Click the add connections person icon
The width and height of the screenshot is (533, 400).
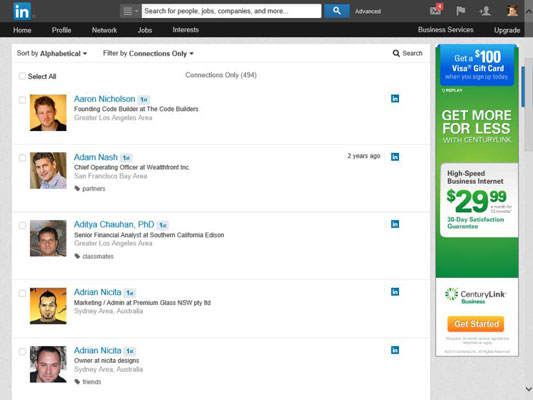(485, 11)
